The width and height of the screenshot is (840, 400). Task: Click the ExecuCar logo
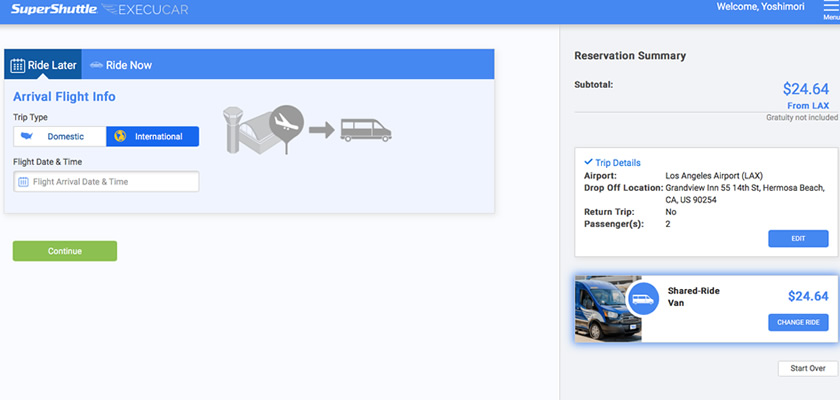coord(146,10)
